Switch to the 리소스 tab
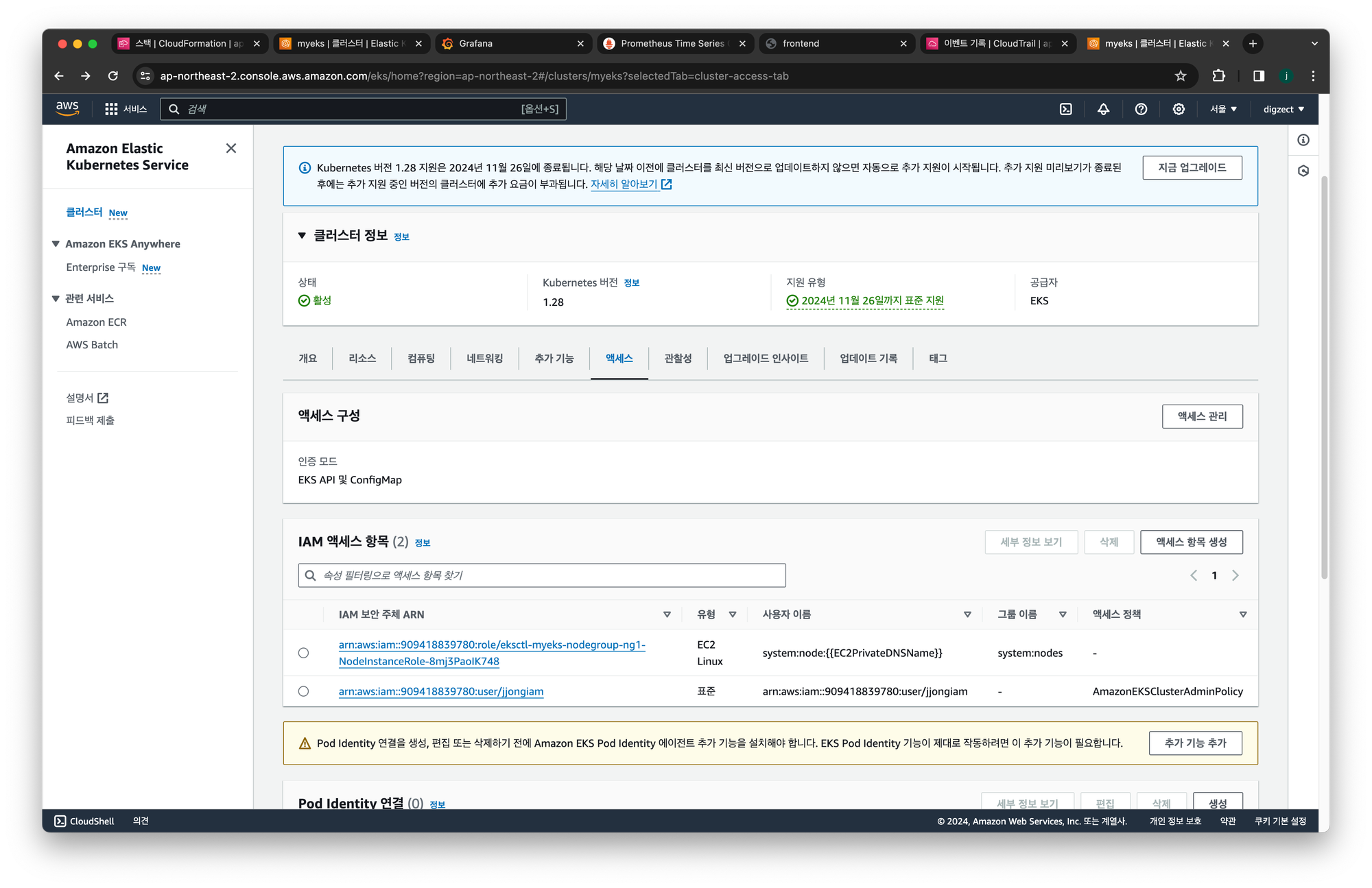Screen dimensions: 1372x888 362,358
